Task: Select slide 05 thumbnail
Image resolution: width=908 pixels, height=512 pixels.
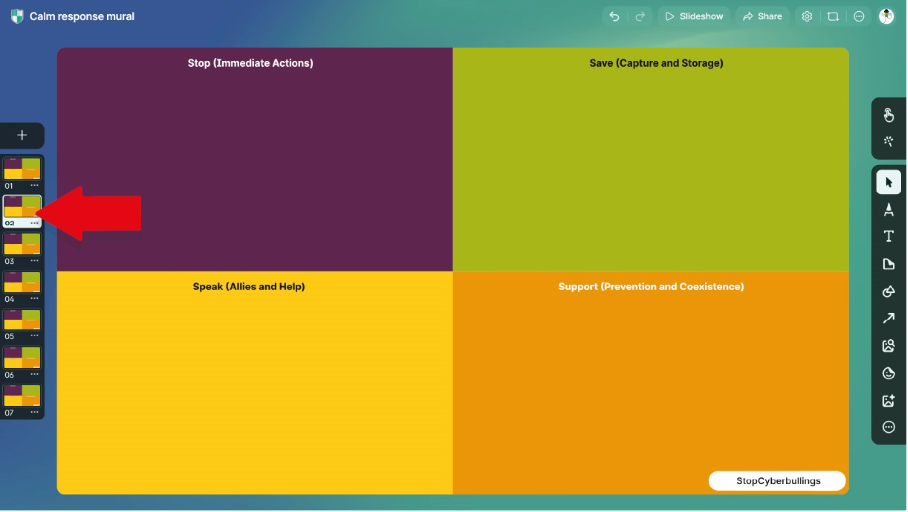Action: 22,319
